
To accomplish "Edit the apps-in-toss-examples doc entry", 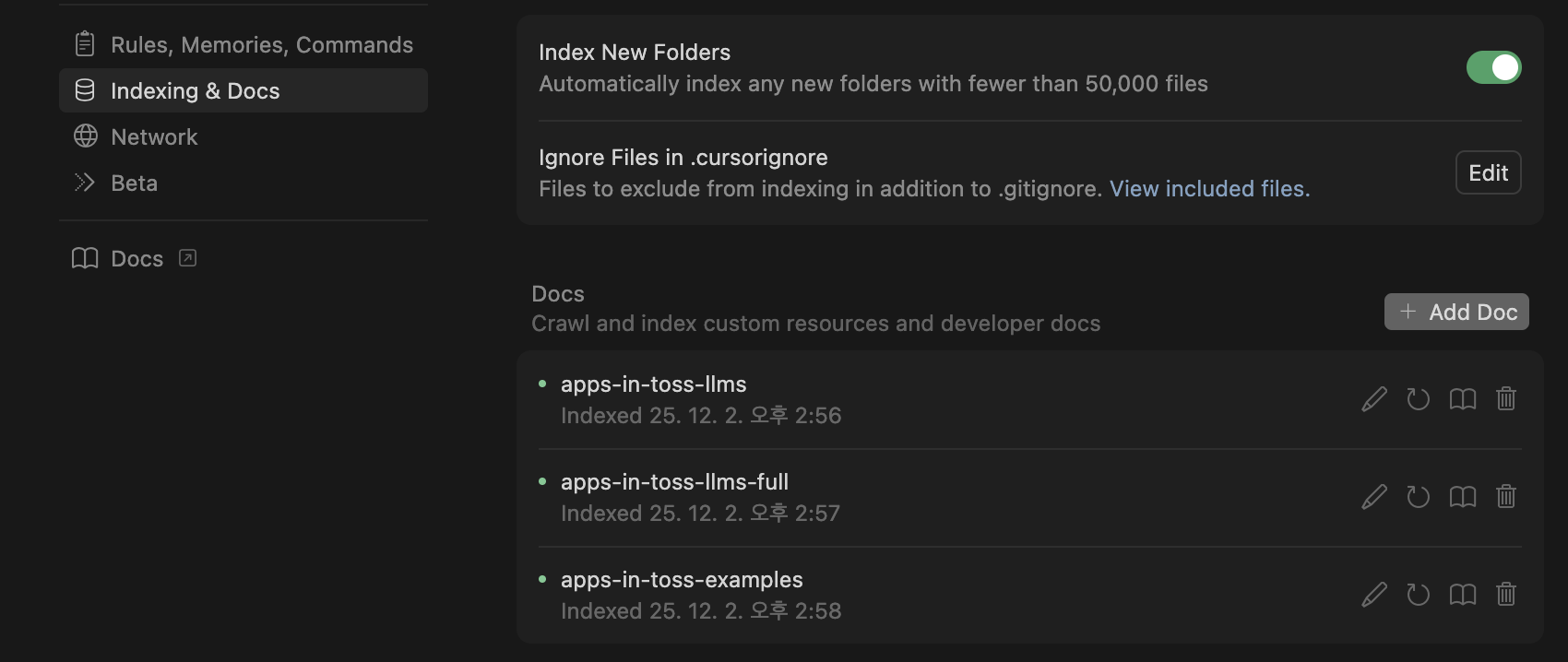I will click(1374, 595).
